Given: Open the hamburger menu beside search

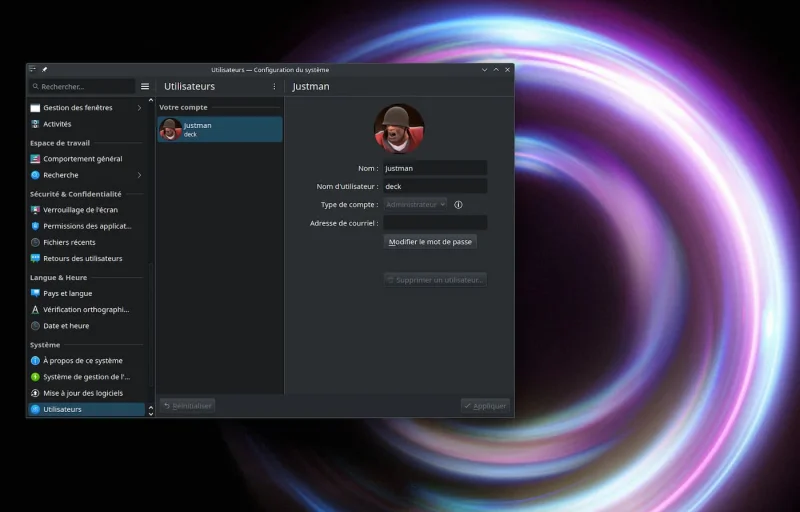Looking at the screenshot, I should (145, 87).
